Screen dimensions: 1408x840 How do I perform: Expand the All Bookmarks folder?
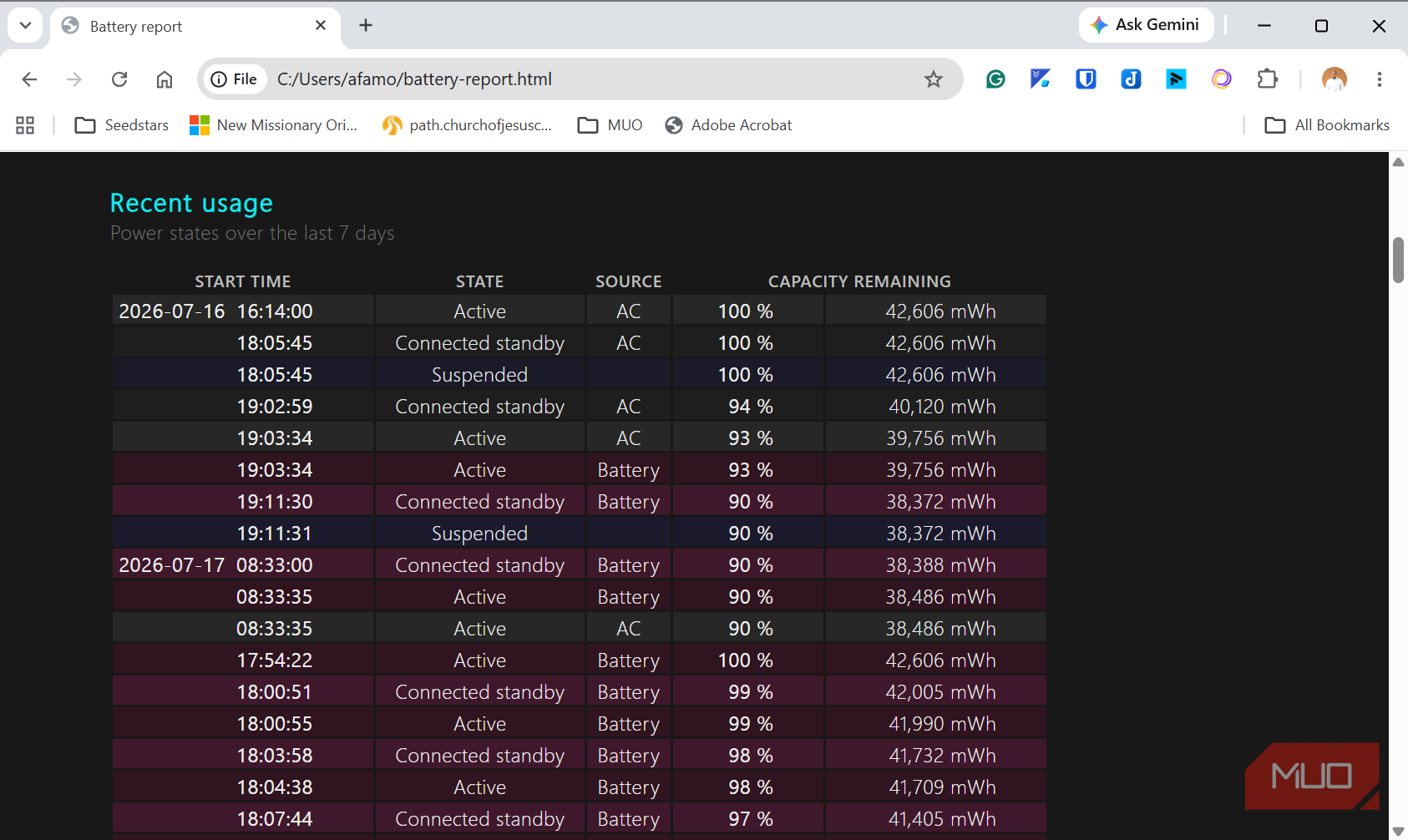pos(1327,125)
